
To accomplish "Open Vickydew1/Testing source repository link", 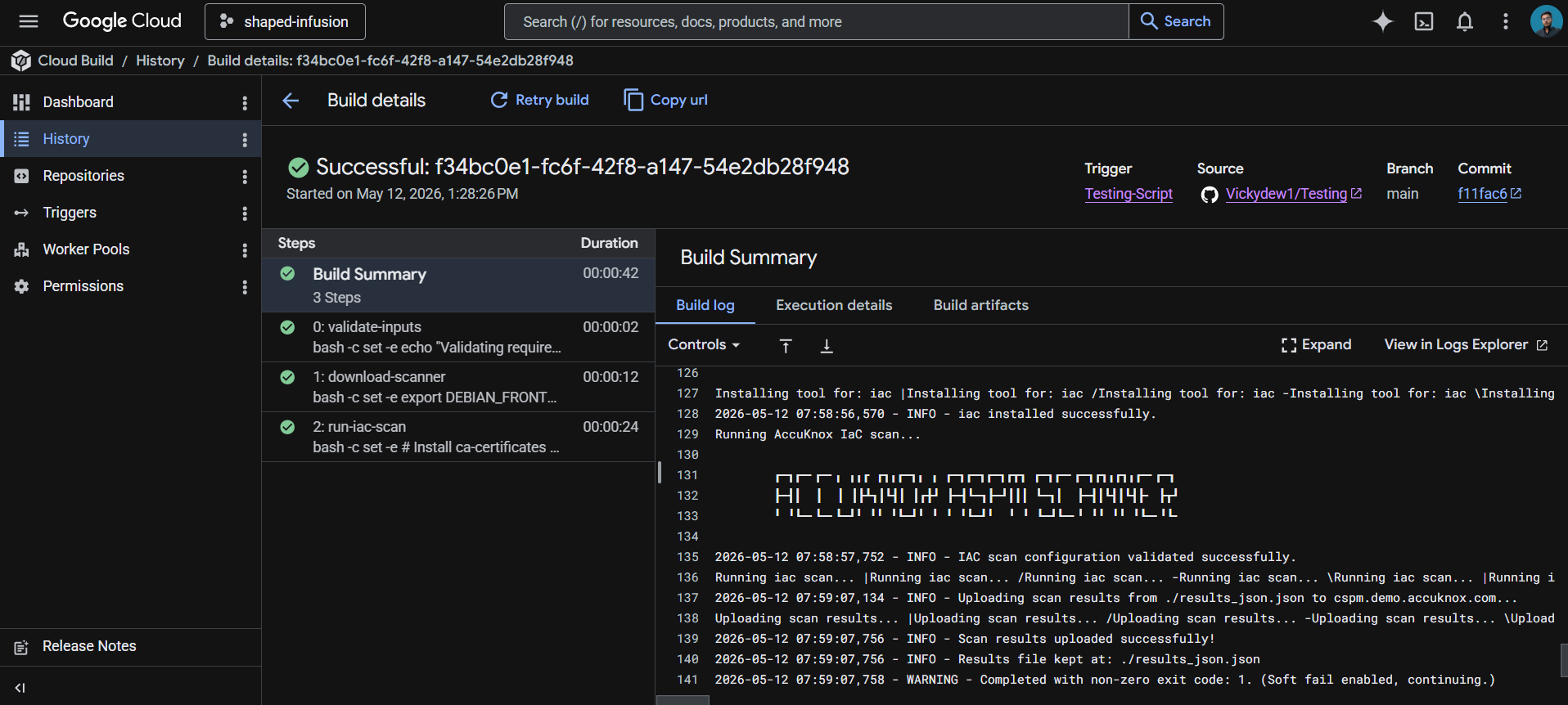I will click(x=1293, y=194).
